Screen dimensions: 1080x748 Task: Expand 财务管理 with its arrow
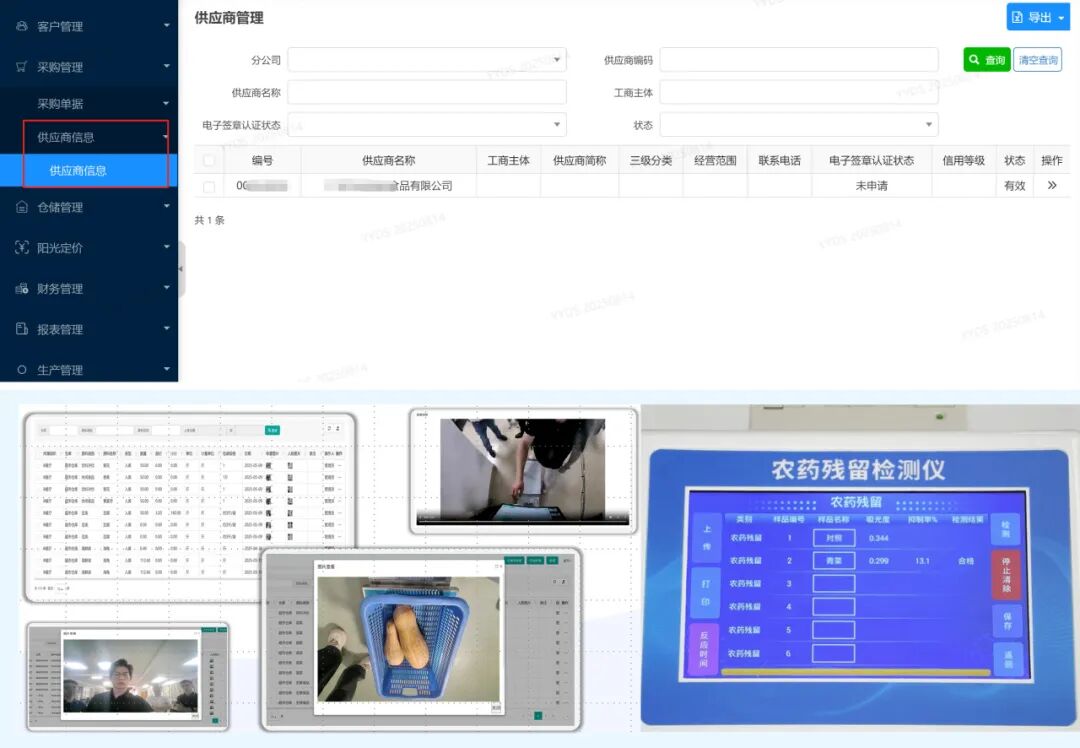(x=167, y=287)
